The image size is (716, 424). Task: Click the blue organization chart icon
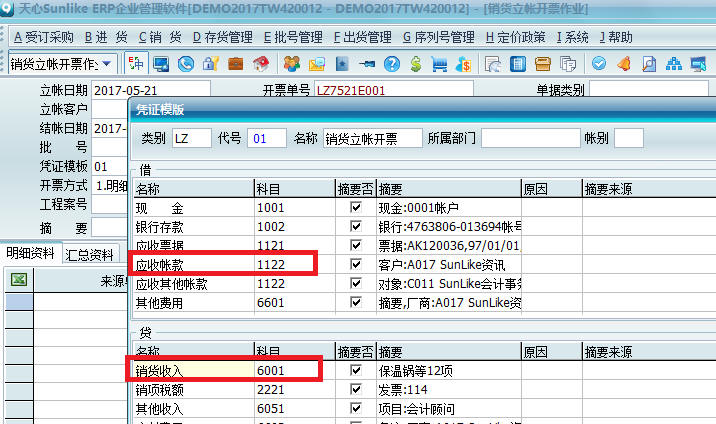tap(674, 64)
